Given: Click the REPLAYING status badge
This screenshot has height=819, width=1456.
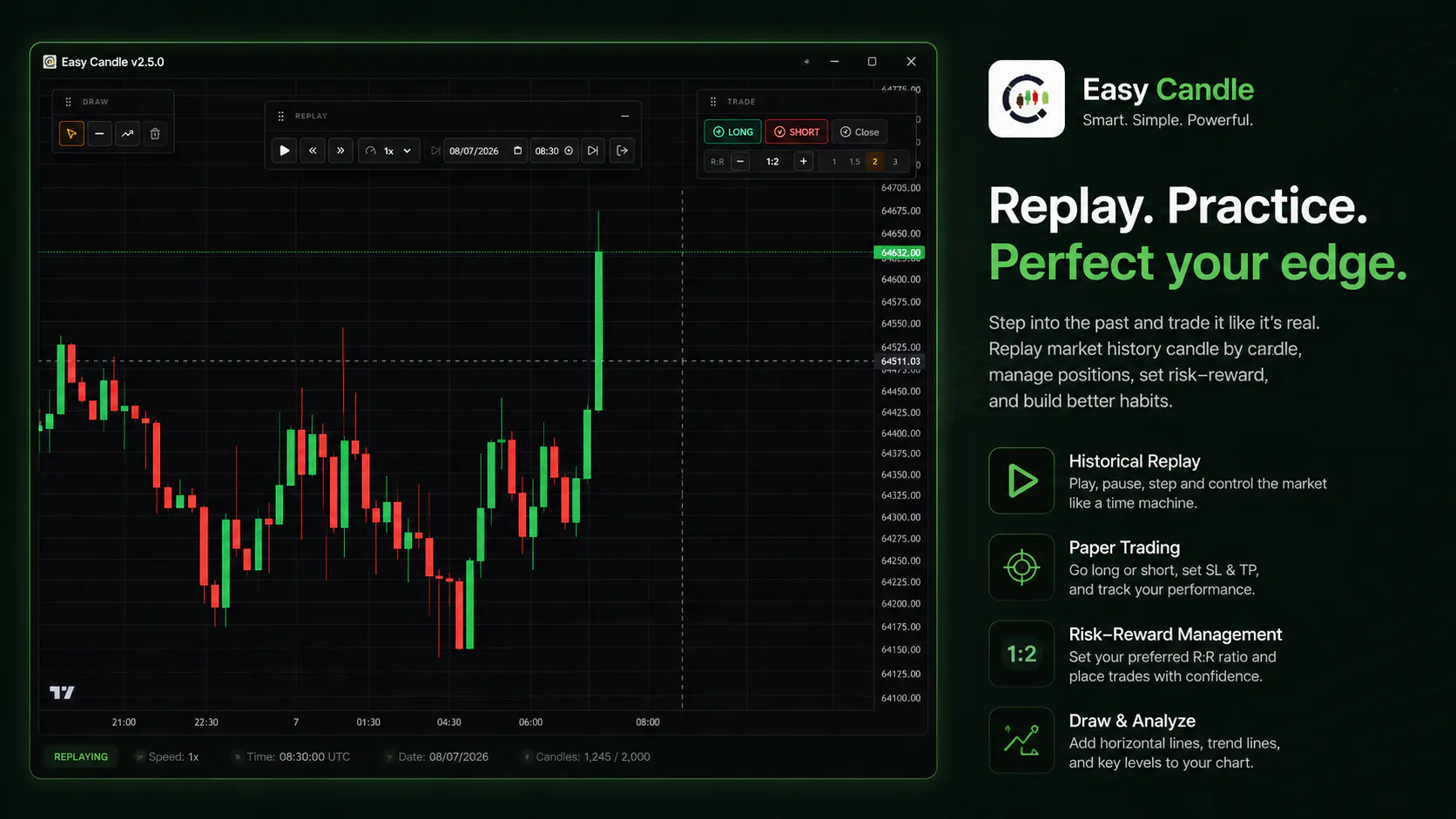Looking at the screenshot, I should (81, 757).
